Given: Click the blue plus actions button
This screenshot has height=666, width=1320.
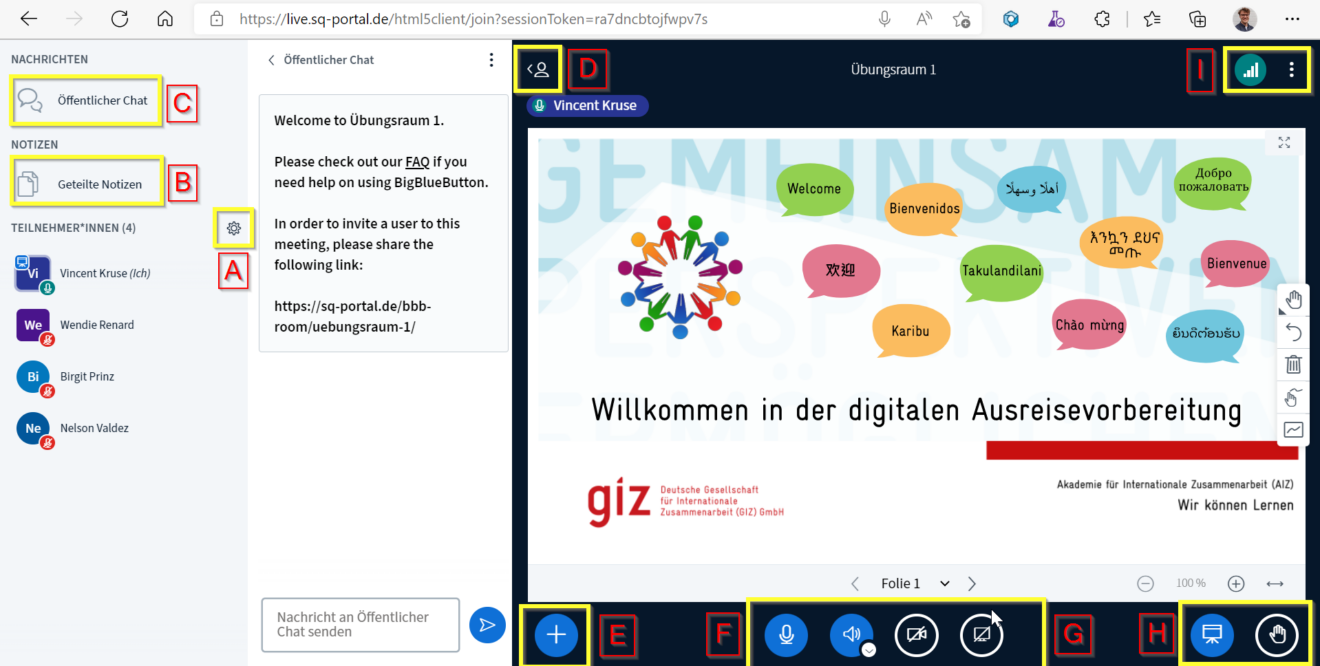Looking at the screenshot, I should (x=557, y=634).
